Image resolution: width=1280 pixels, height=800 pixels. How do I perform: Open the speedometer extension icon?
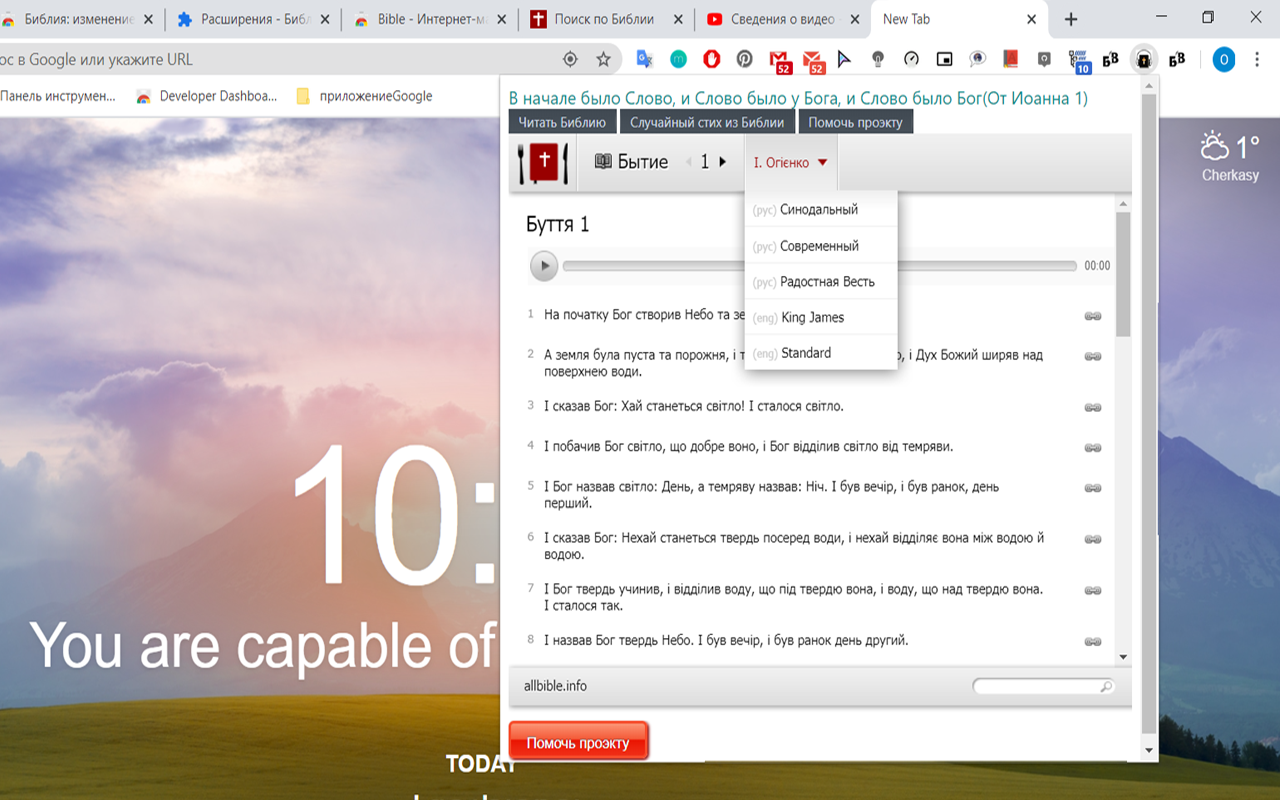tap(911, 59)
